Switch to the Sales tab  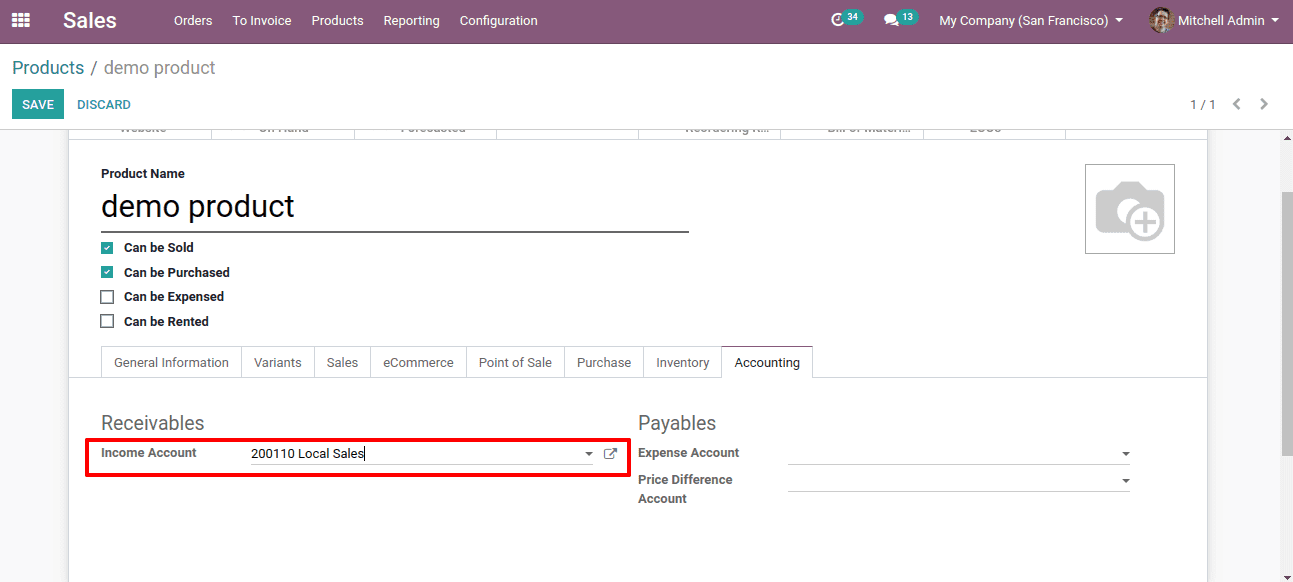point(342,362)
